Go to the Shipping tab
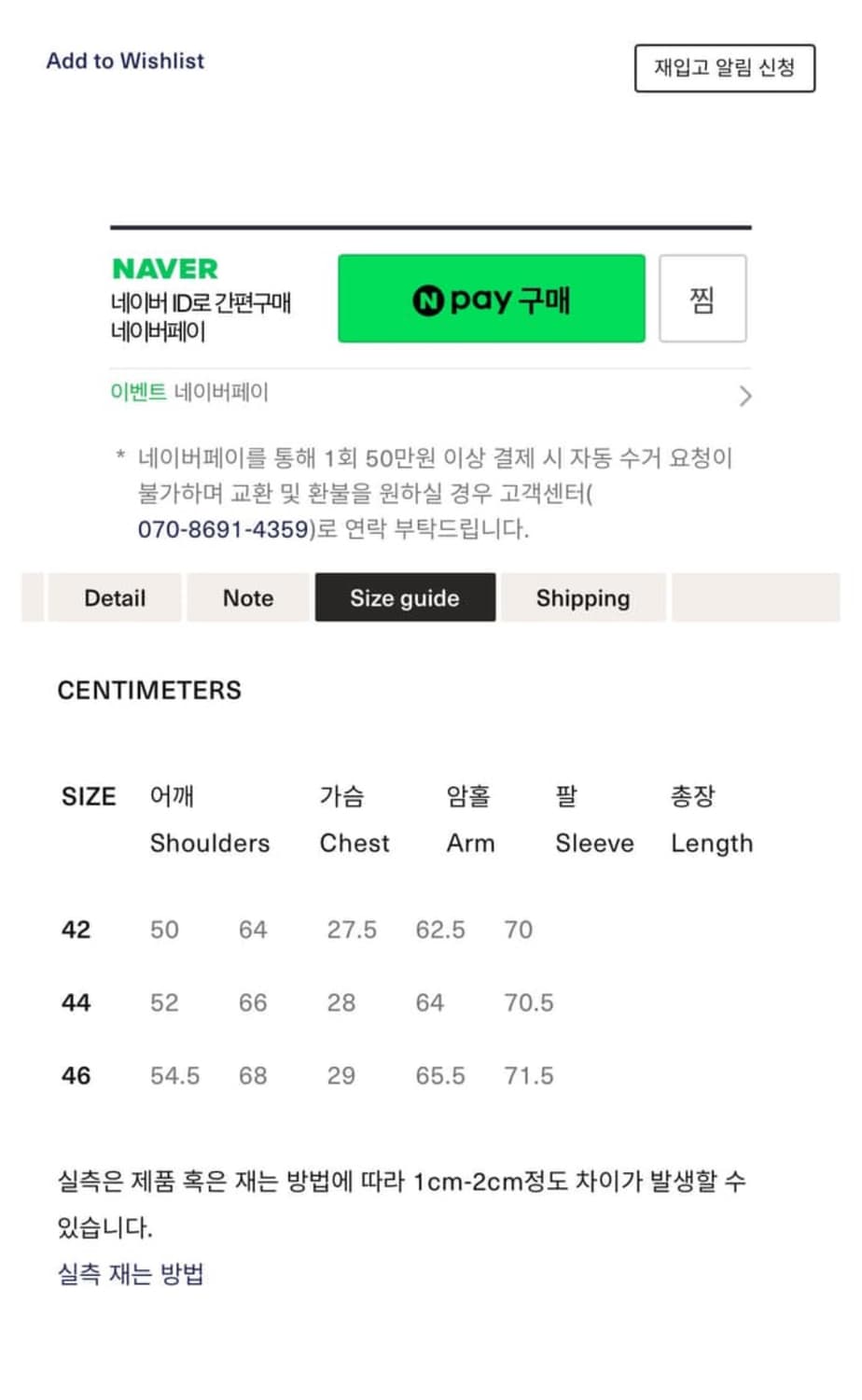This screenshot has height=1400, width=862. (583, 598)
